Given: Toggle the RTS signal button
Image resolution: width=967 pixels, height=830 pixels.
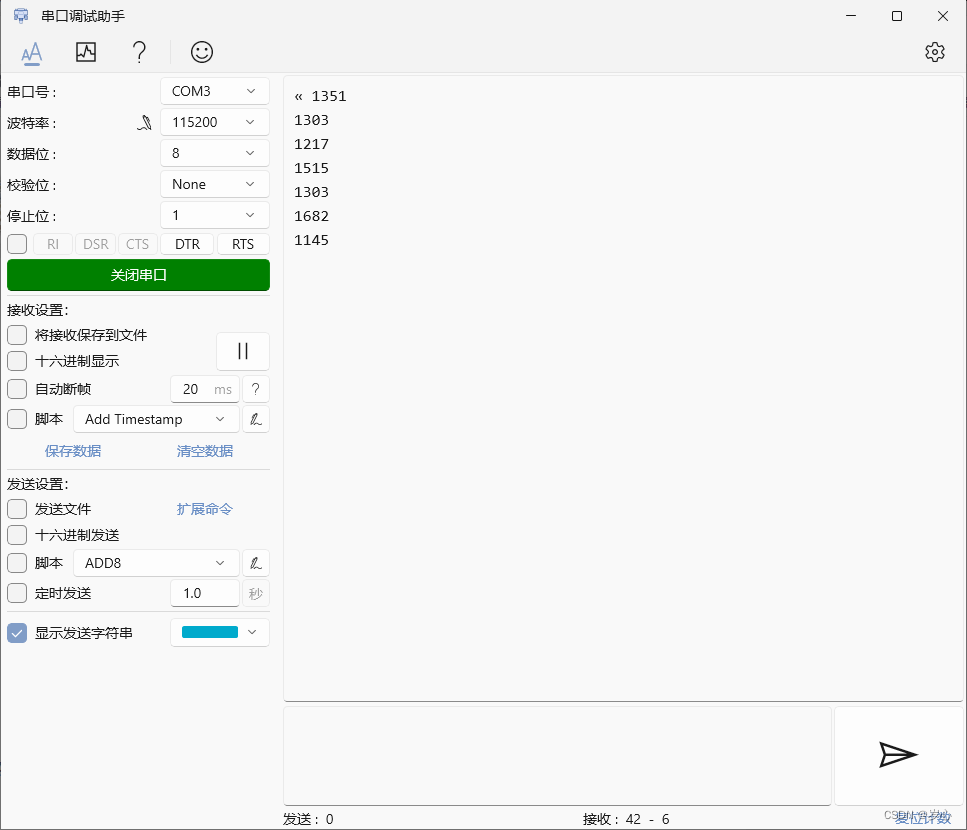Looking at the screenshot, I should click(243, 244).
